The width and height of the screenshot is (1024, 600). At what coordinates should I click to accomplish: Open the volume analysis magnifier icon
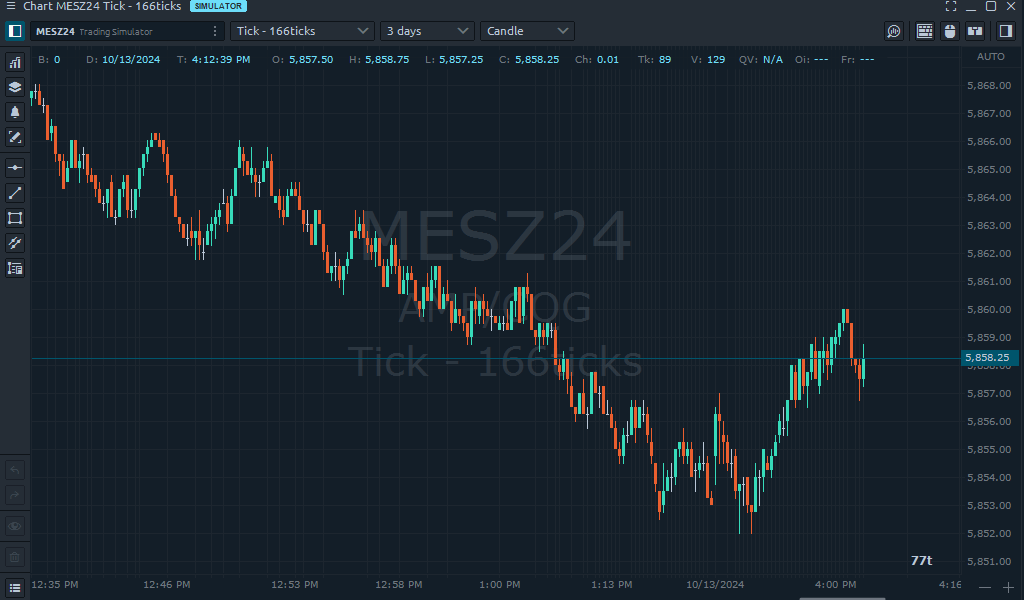tap(894, 31)
